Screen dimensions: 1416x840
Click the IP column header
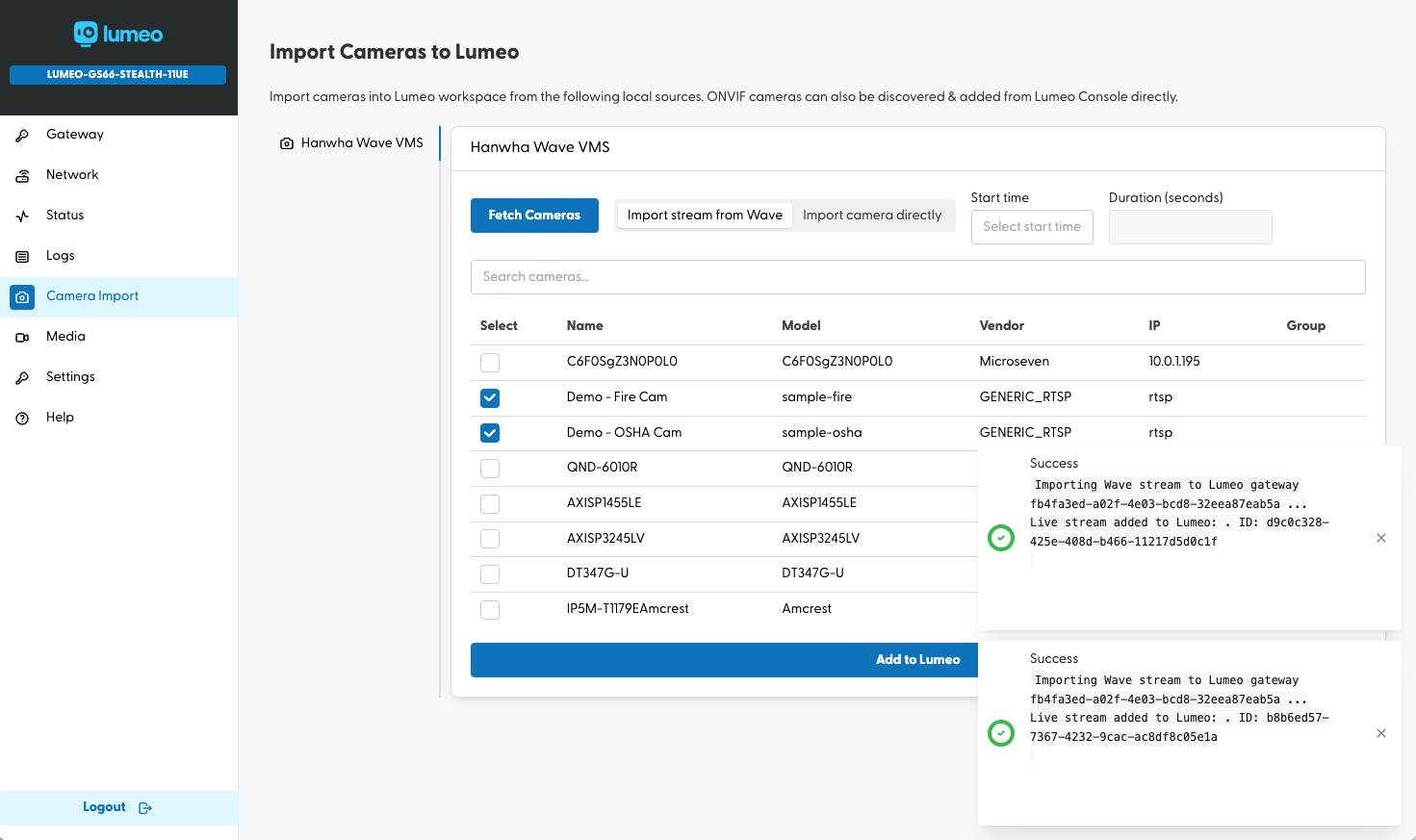pos(1154,326)
